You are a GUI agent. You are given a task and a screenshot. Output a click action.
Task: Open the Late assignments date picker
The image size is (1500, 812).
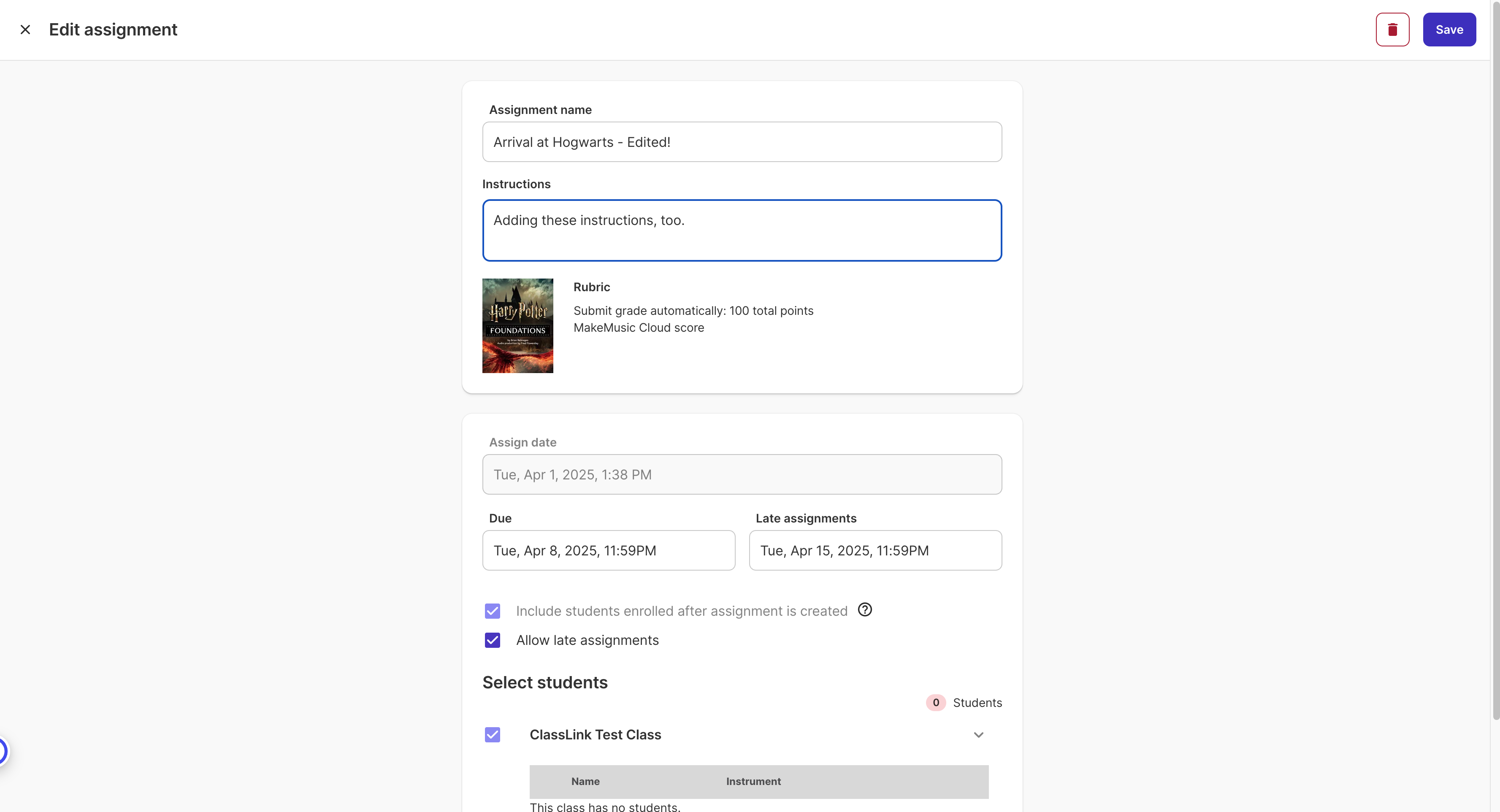pyautogui.click(x=875, y=550)
